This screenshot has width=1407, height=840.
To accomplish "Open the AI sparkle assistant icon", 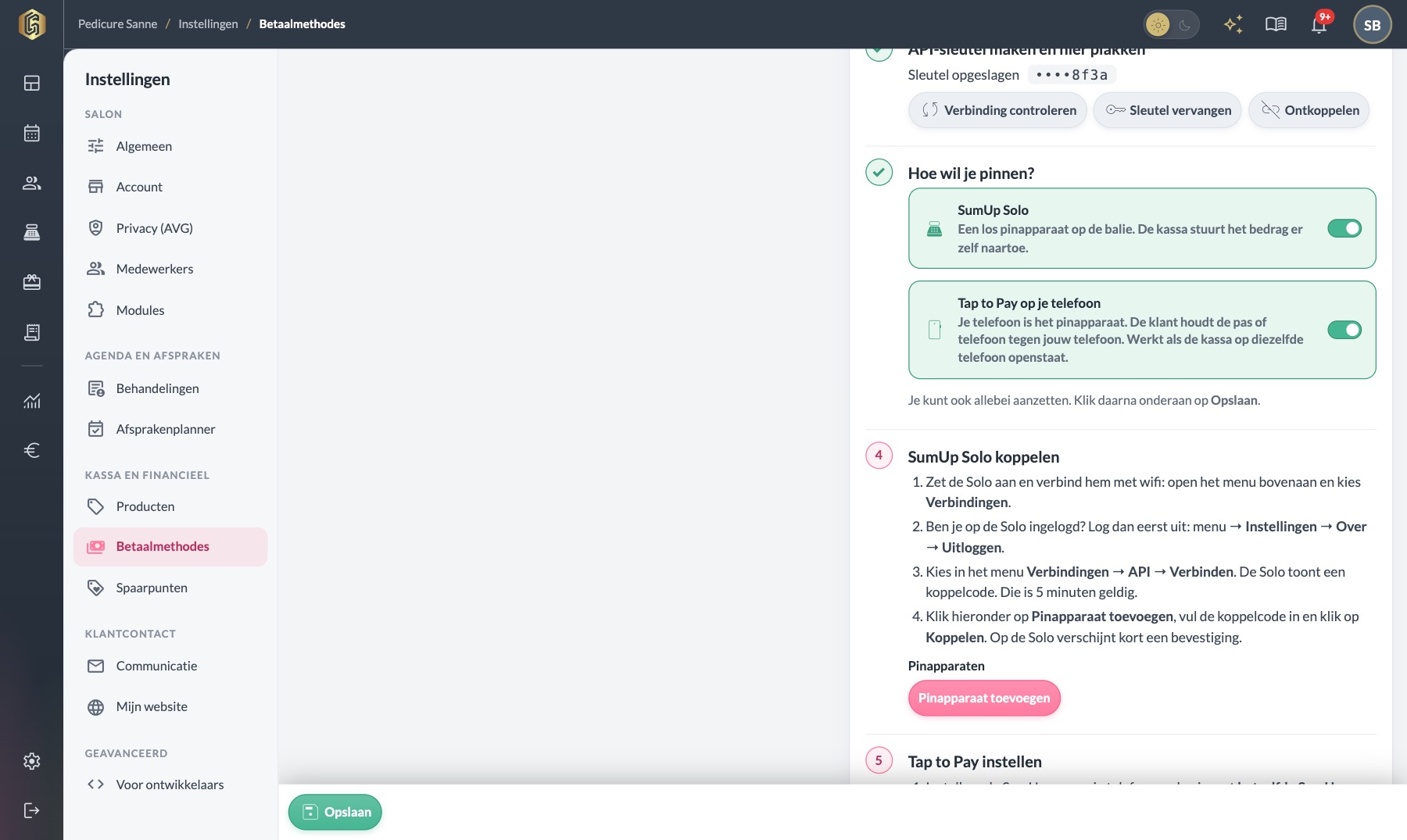I will pos(1233,24).
